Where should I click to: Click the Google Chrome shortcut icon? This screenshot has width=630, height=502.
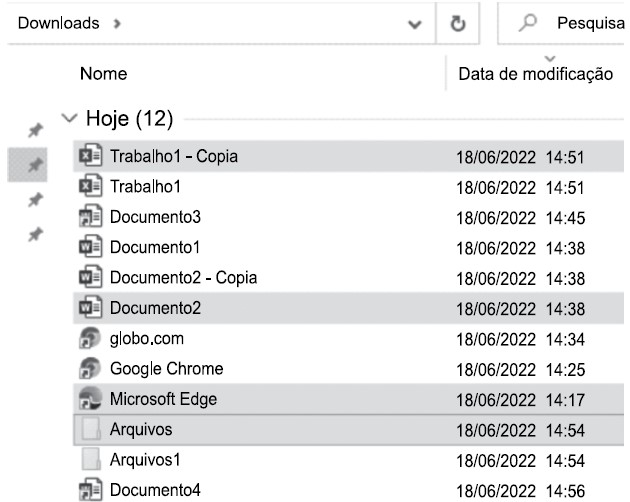coord(90,369)
